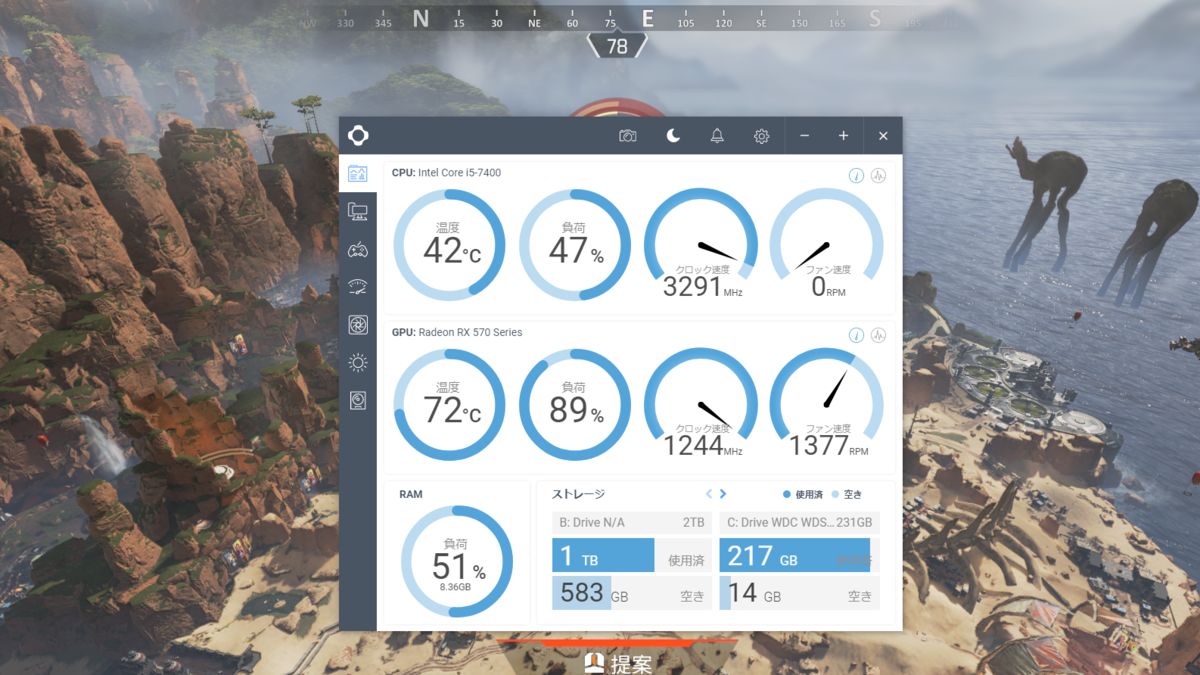Go to next storage drives arrow
Image resolution: width=1200 pixels, height=675 pixels.
pos(723,494)
